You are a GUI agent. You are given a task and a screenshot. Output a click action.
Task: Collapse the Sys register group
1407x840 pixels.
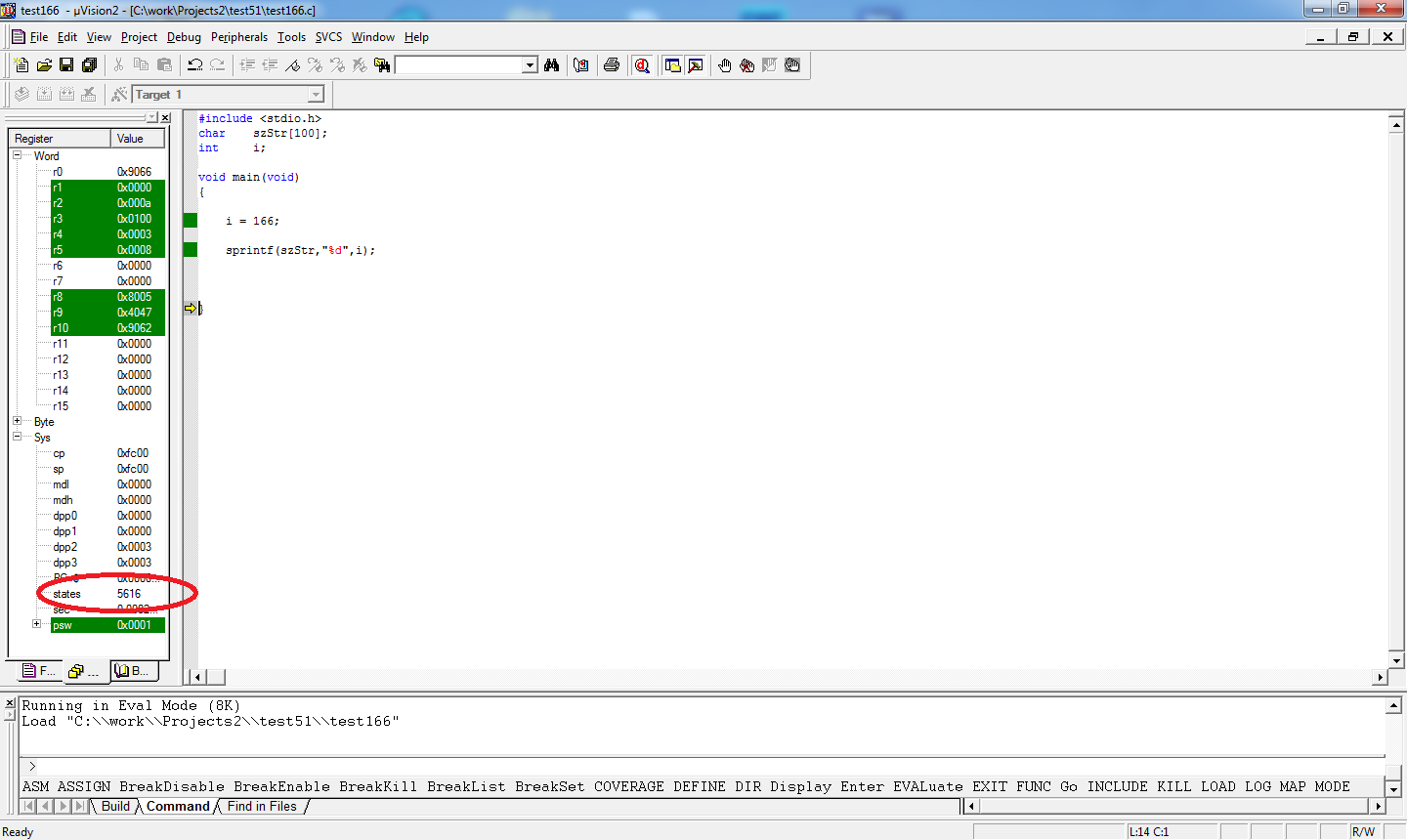click(17, 437)
